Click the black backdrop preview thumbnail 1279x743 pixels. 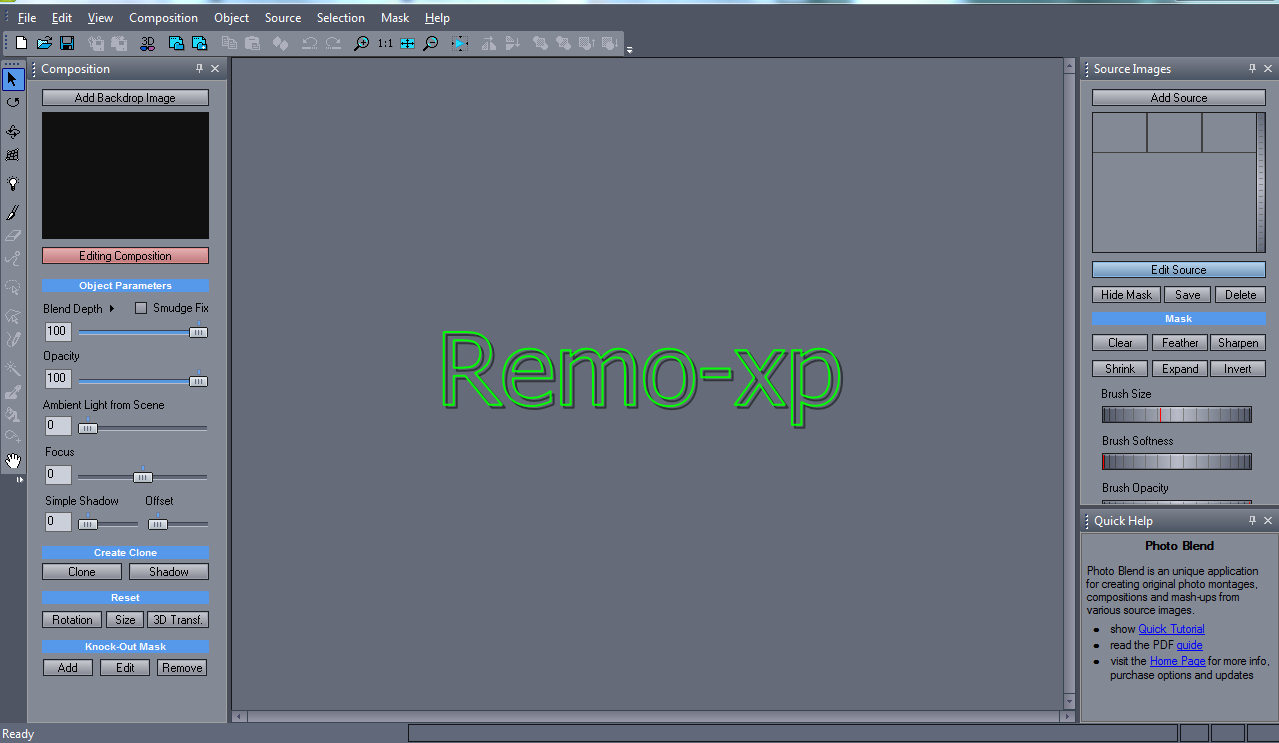click(125, 175)
